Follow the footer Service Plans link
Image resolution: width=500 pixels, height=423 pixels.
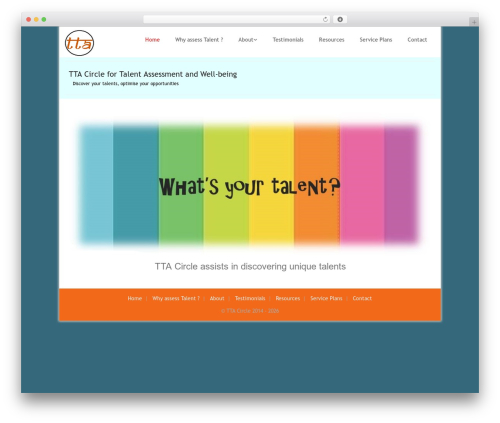[x=326, y=298]
